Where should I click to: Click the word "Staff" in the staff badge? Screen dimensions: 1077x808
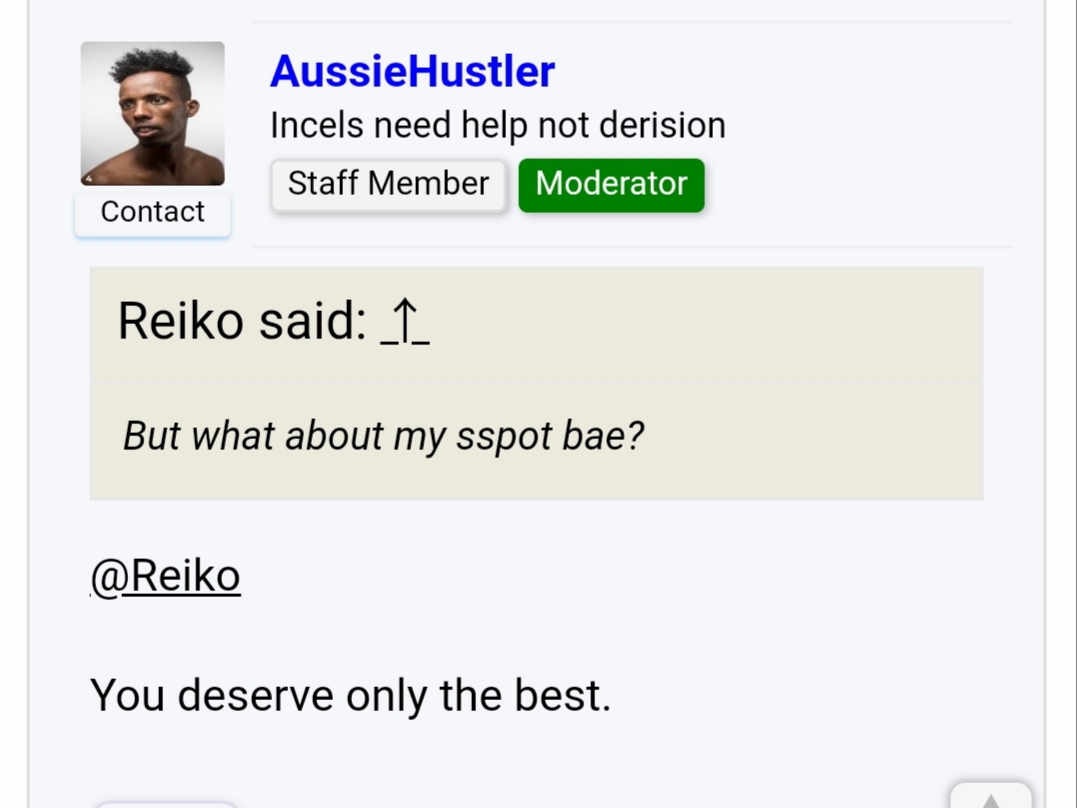324,183
